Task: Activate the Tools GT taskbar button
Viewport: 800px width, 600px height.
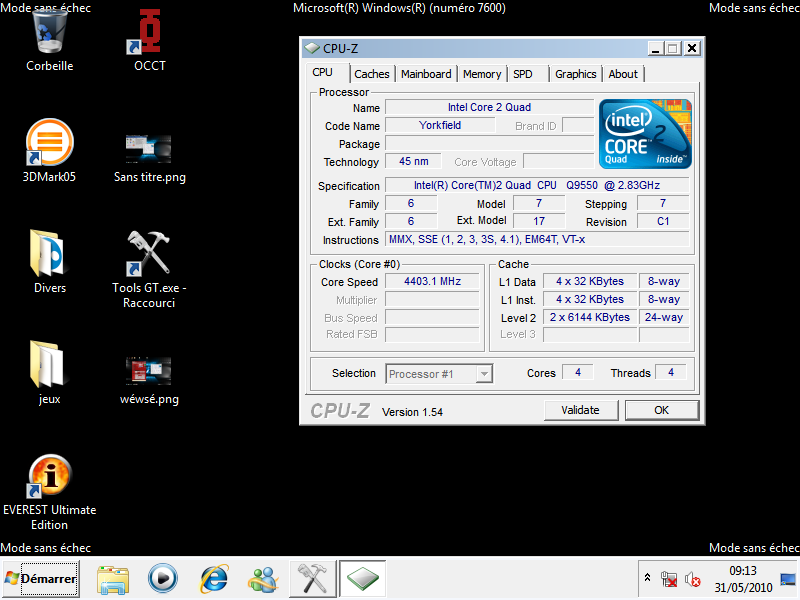Action: click(313, 579)
